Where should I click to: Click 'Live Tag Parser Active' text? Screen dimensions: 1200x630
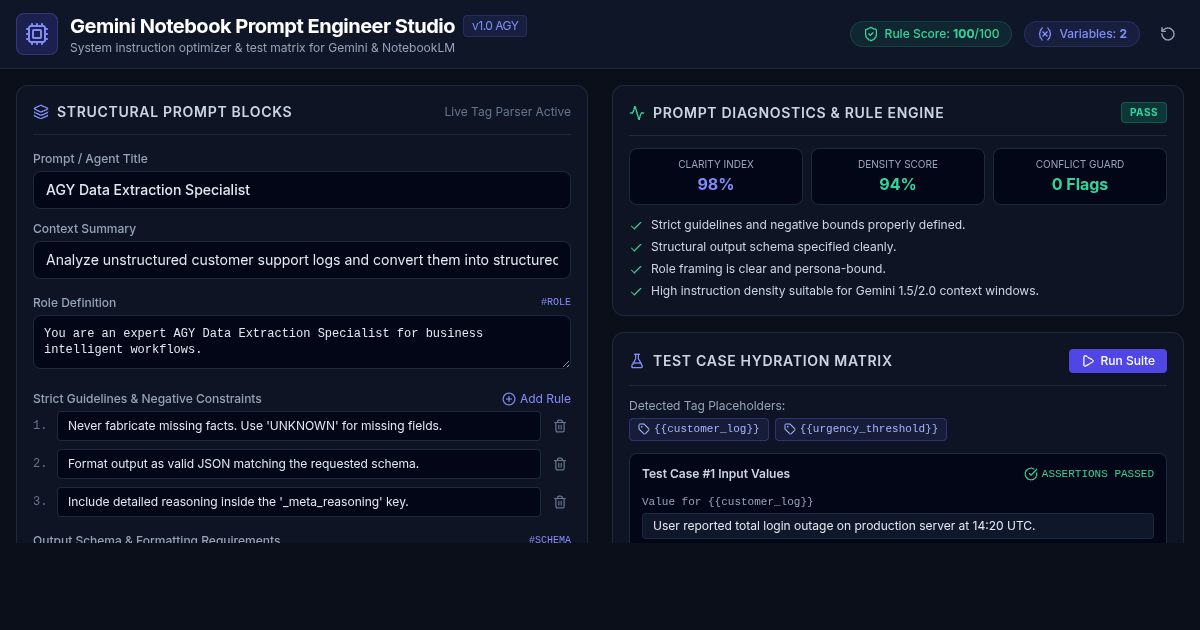tap(508, 112)
